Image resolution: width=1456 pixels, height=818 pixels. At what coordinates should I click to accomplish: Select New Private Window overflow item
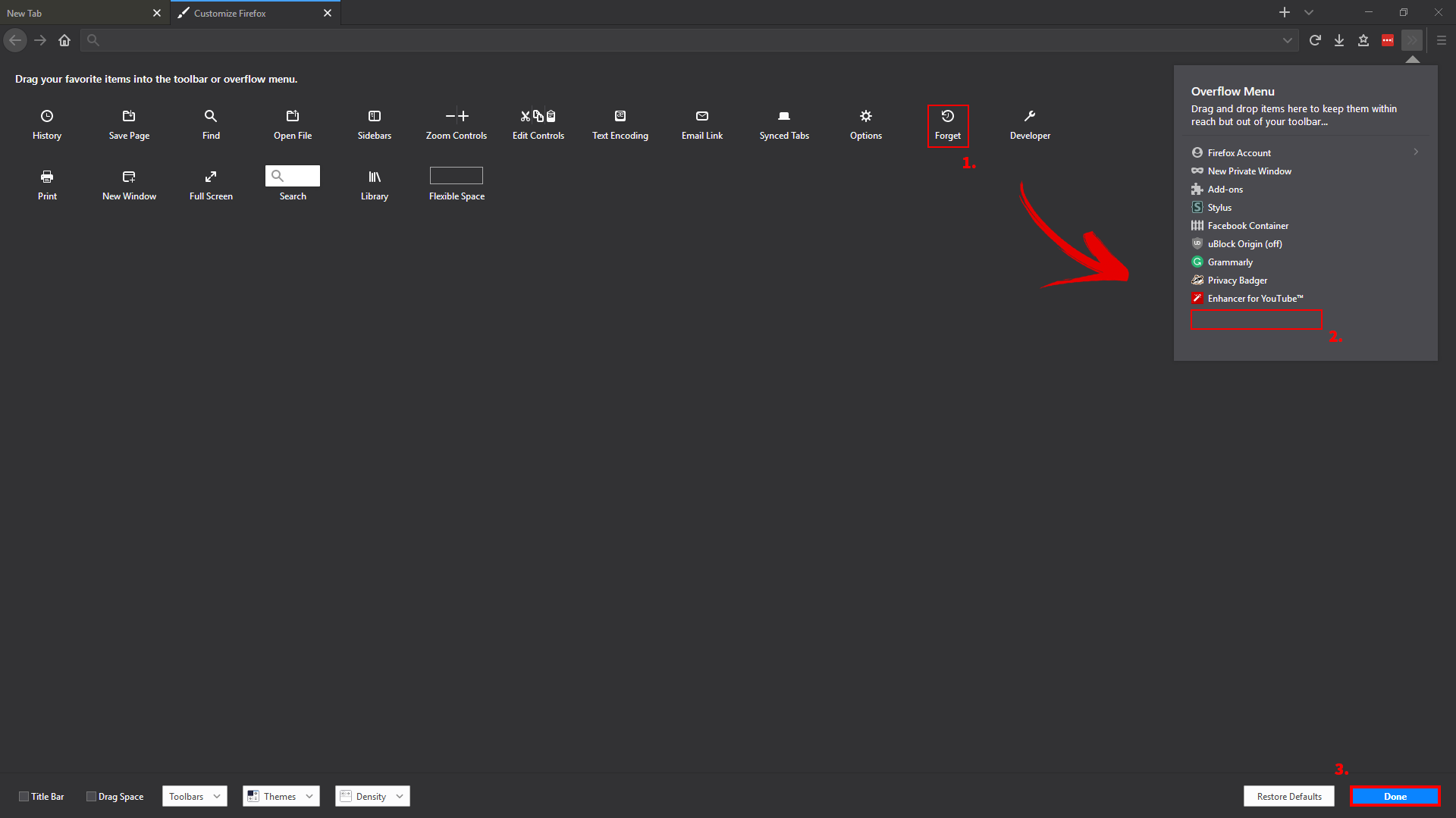1305,171
